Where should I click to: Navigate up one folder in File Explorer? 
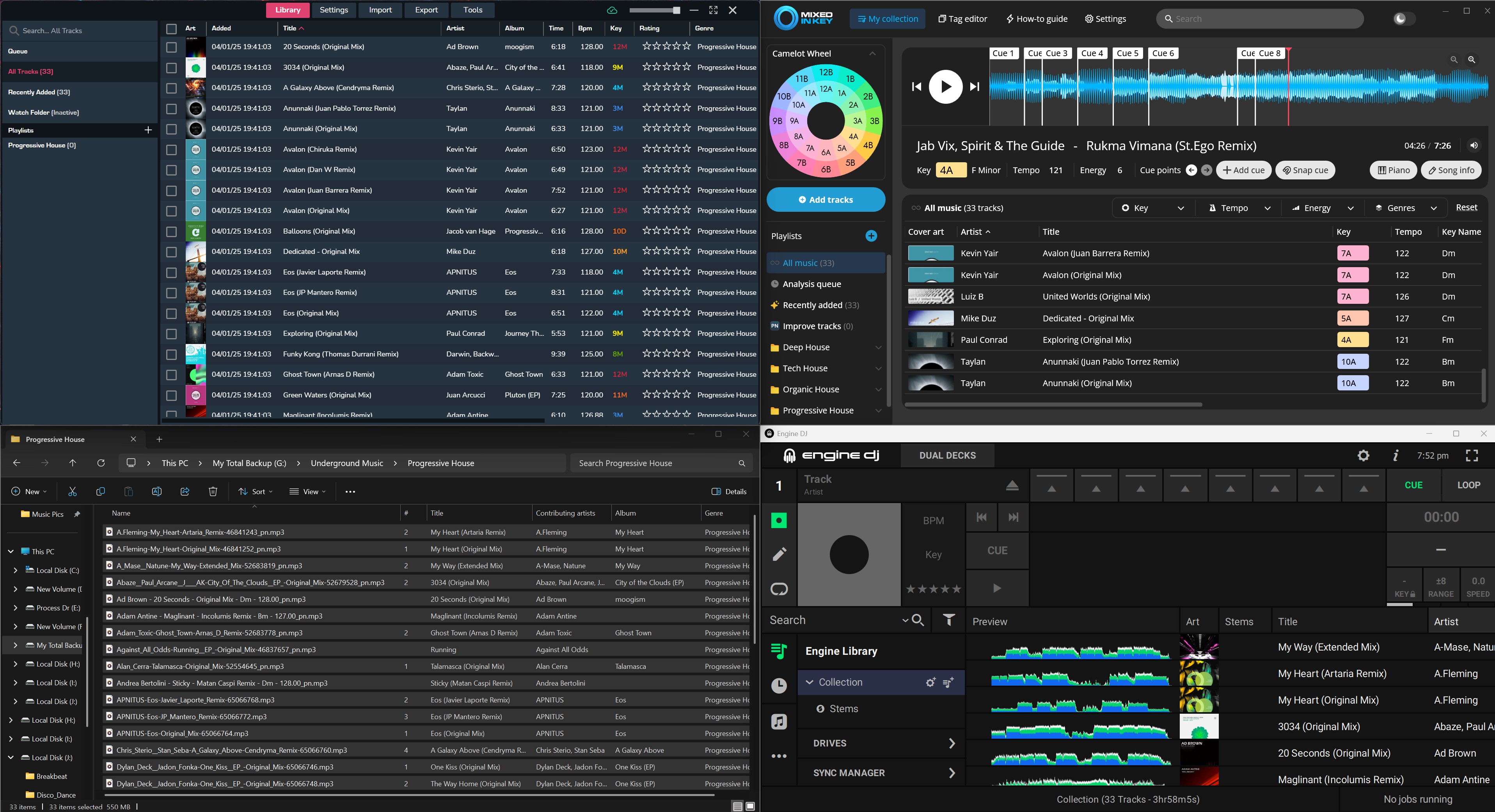pos(73,463)
